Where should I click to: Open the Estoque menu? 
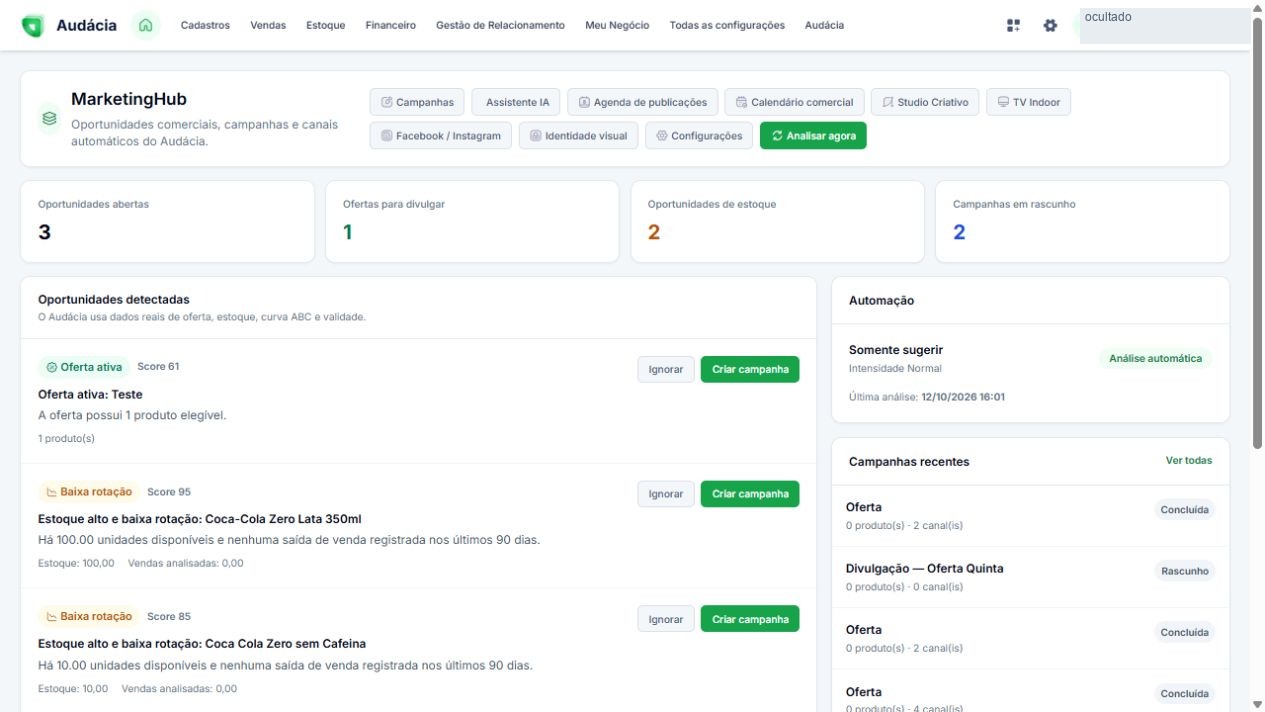coord(326,26)
